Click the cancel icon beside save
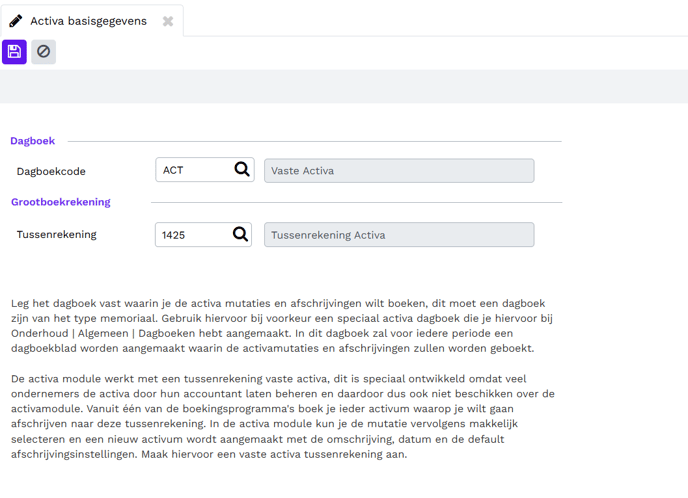The width and height of the screenshot is (688, 498). [x=43, y=51]
